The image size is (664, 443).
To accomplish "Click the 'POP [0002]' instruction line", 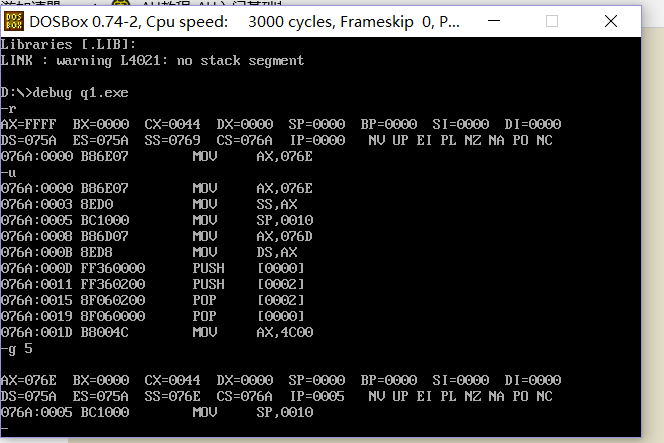I will [x=152, y=301].
